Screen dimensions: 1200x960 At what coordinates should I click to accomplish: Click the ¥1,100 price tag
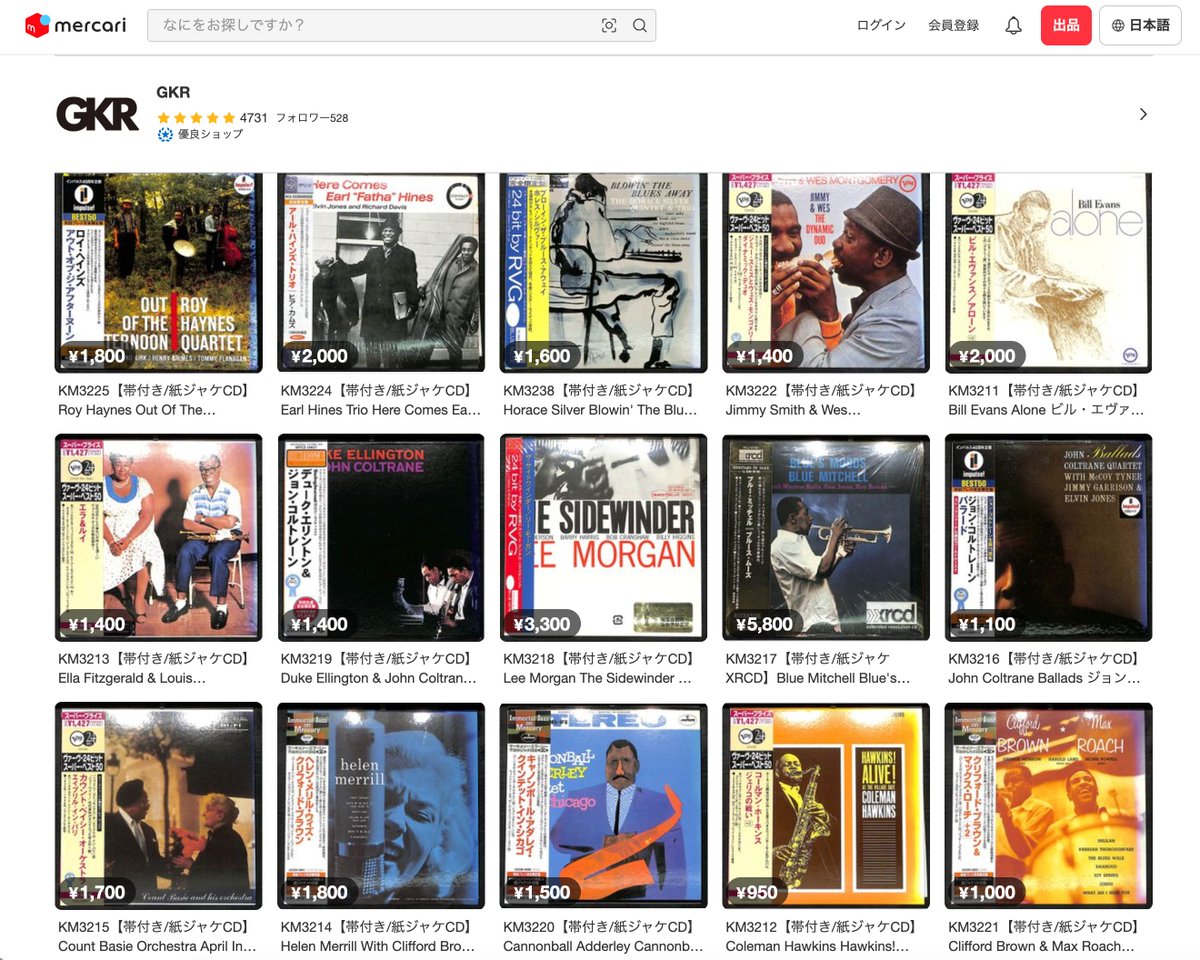click(987, 624)
